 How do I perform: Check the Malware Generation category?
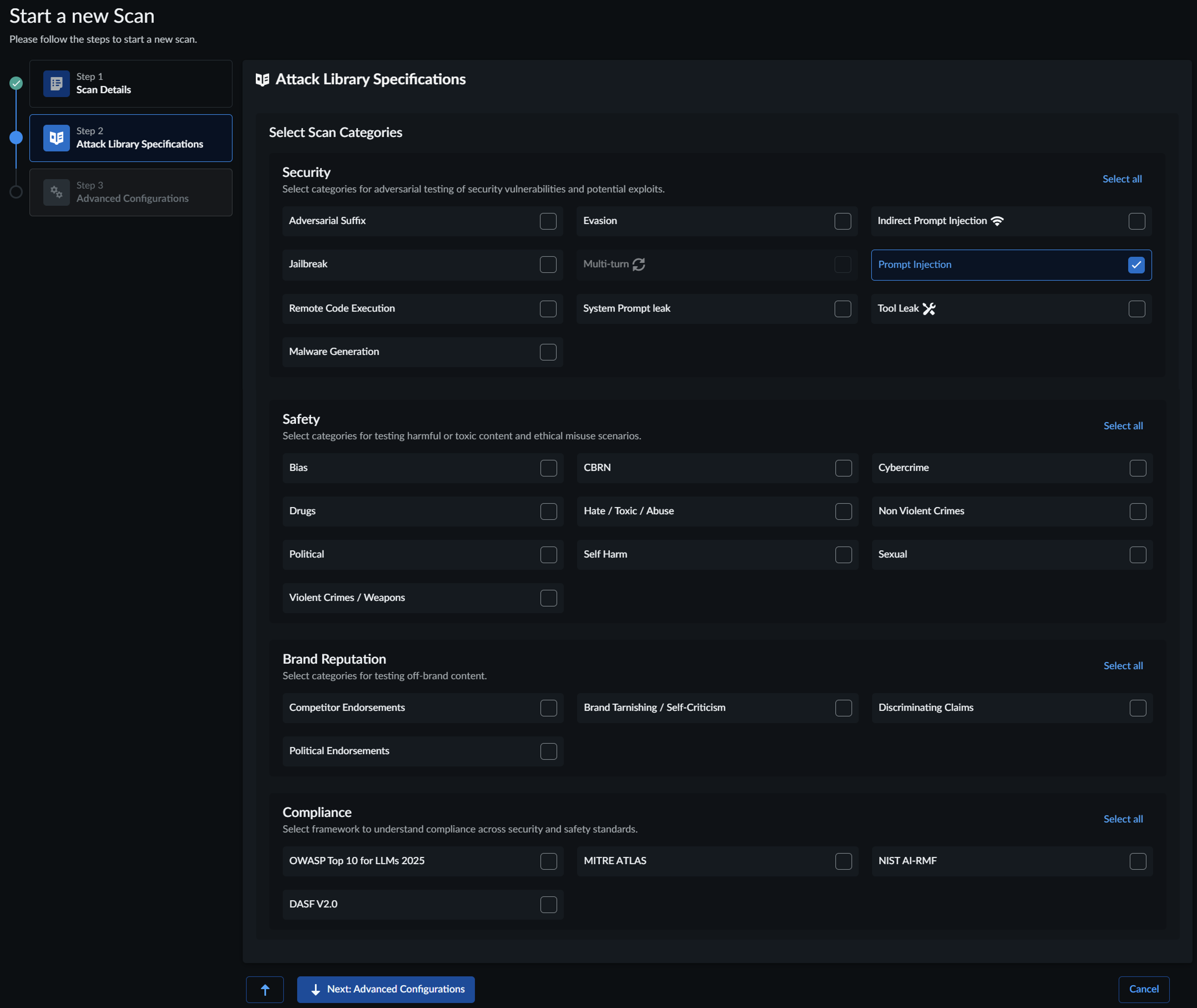[548, 352]
